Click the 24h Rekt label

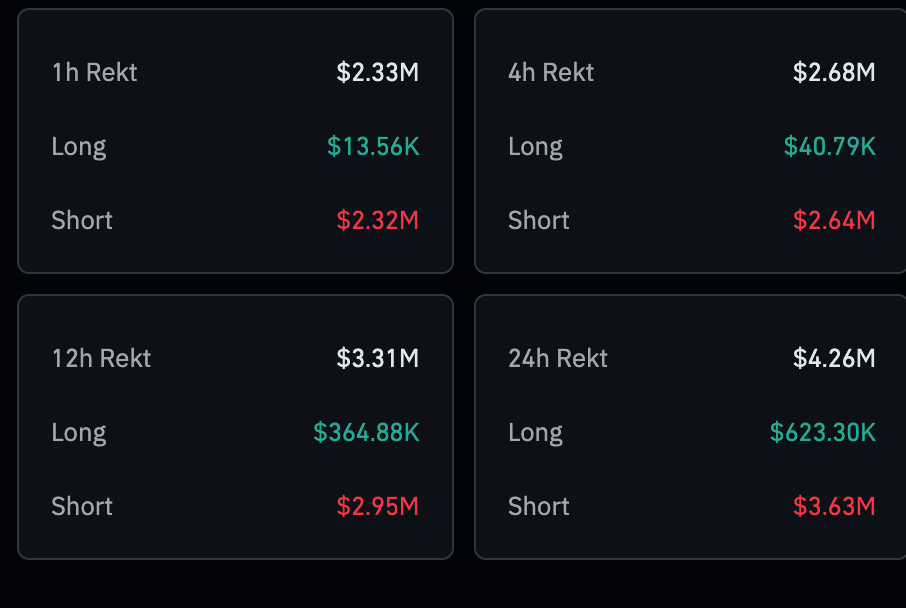click(x=558, y=359)
